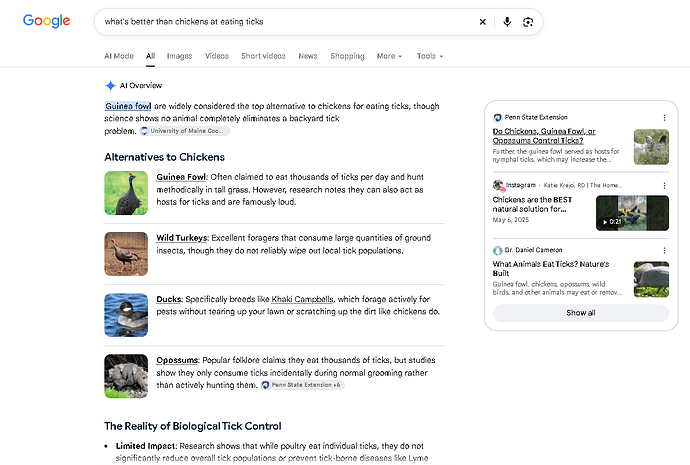Open Do Chickens, Guinea Fowl, or Opossums article
The width and height of the screenshot is (690, 465).
tap(544, 136)
